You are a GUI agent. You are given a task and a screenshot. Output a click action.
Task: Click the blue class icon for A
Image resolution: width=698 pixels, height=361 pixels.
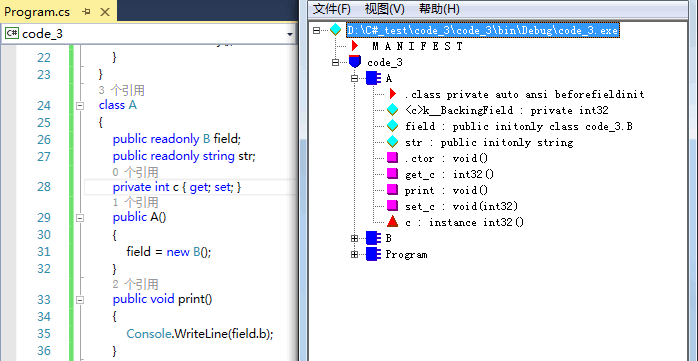[373, 78]
